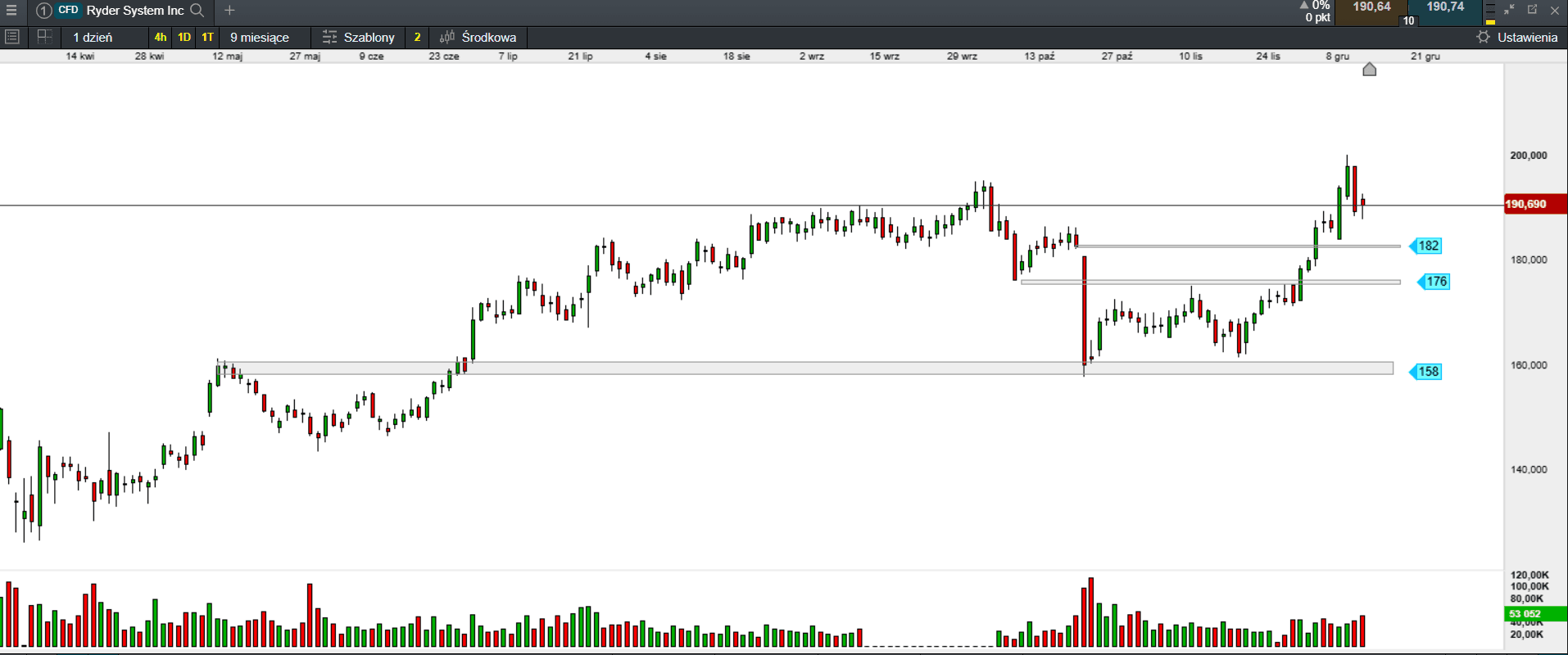Select the 1D timeframe shortcut
The width and height of the screenshot is (1568, 655).
click(x=184, y=37)
